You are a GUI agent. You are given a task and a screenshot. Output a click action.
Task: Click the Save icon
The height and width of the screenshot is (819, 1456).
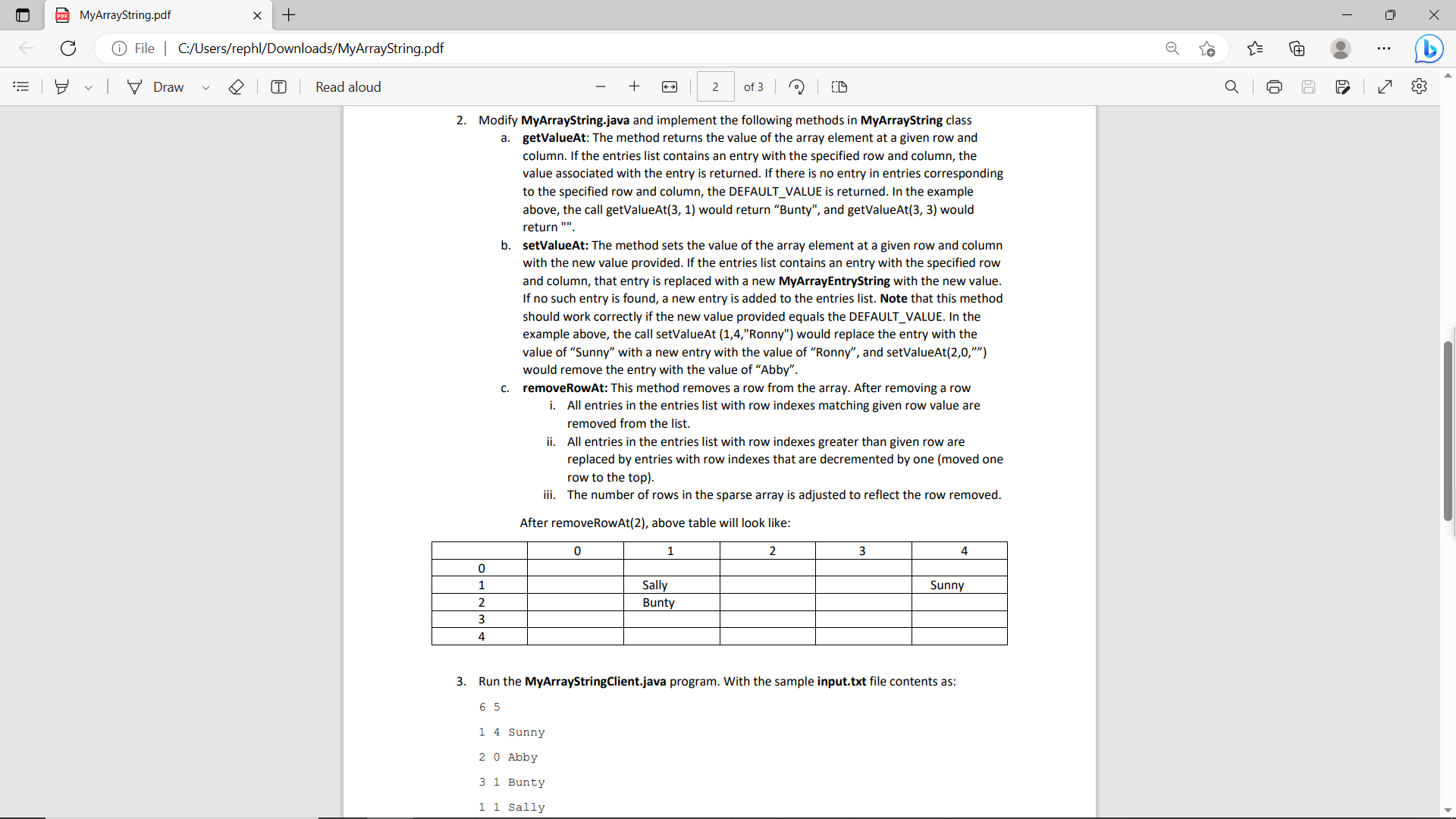1308,87
